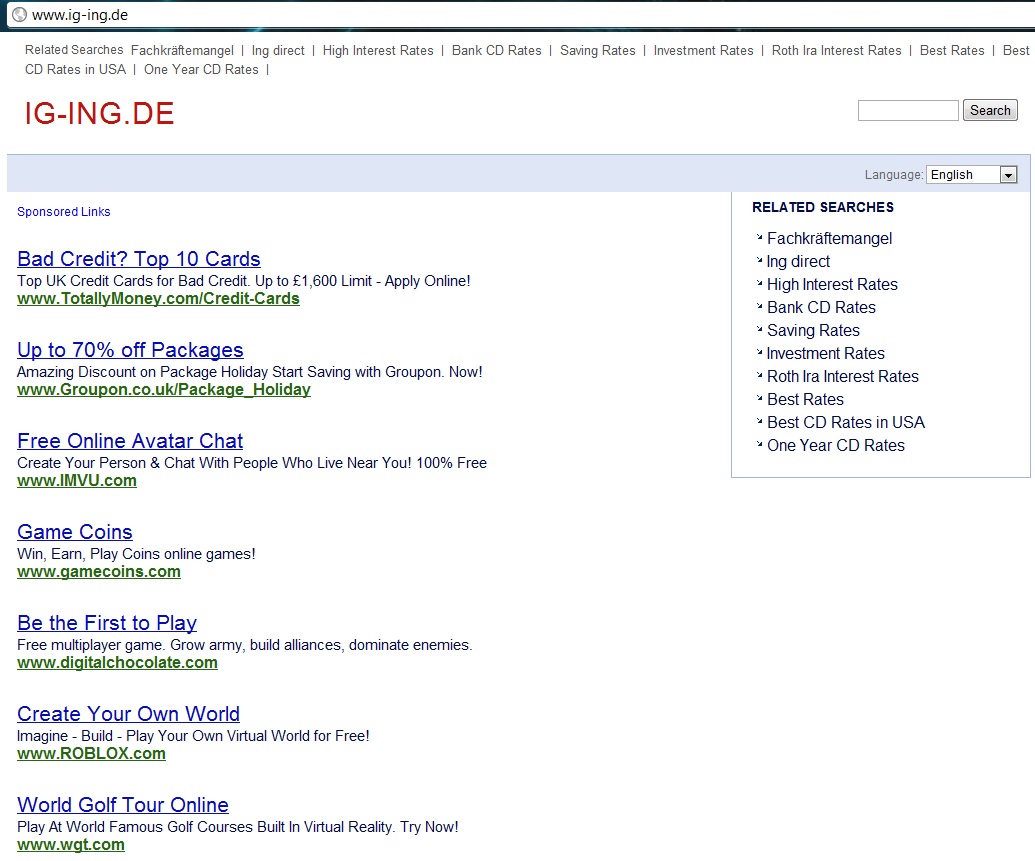Screen dimensions: 1035x861
Task: Click the Sponsored Links label
Action: pyautogui.click(x=63, y=212)
